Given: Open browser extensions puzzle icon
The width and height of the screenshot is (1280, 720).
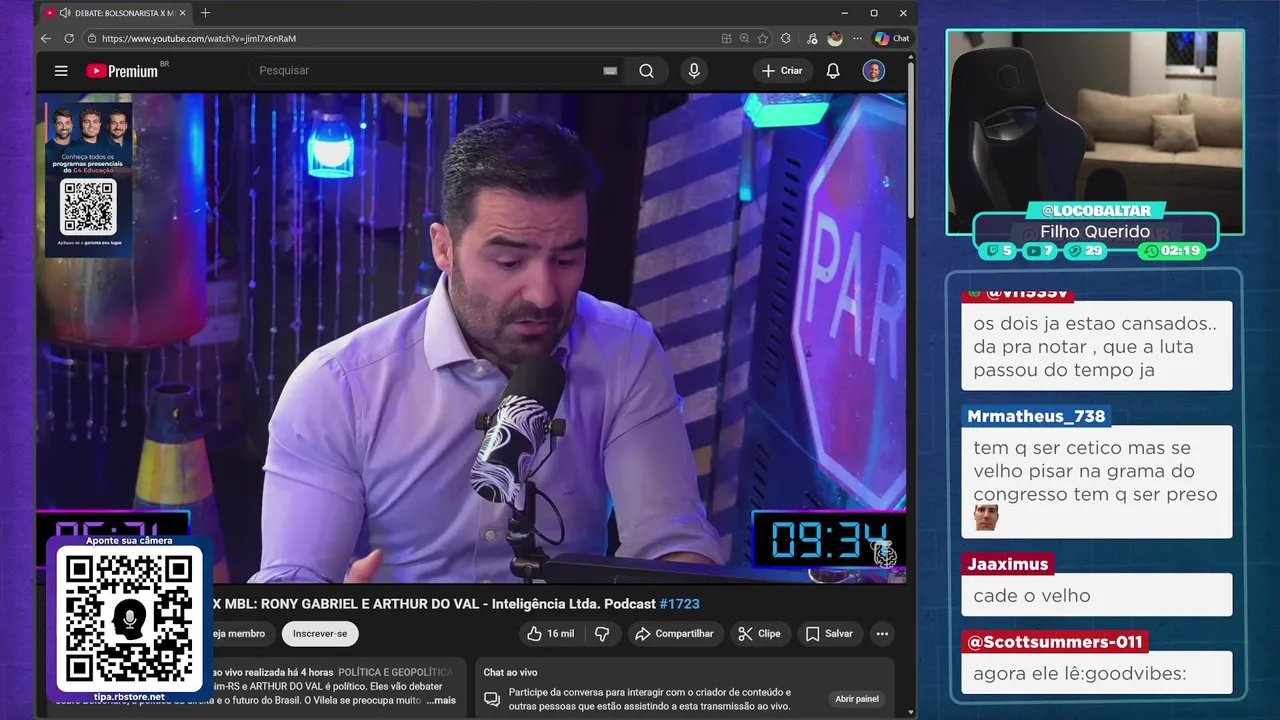Looking at the screenshot, I should [786, 38].
